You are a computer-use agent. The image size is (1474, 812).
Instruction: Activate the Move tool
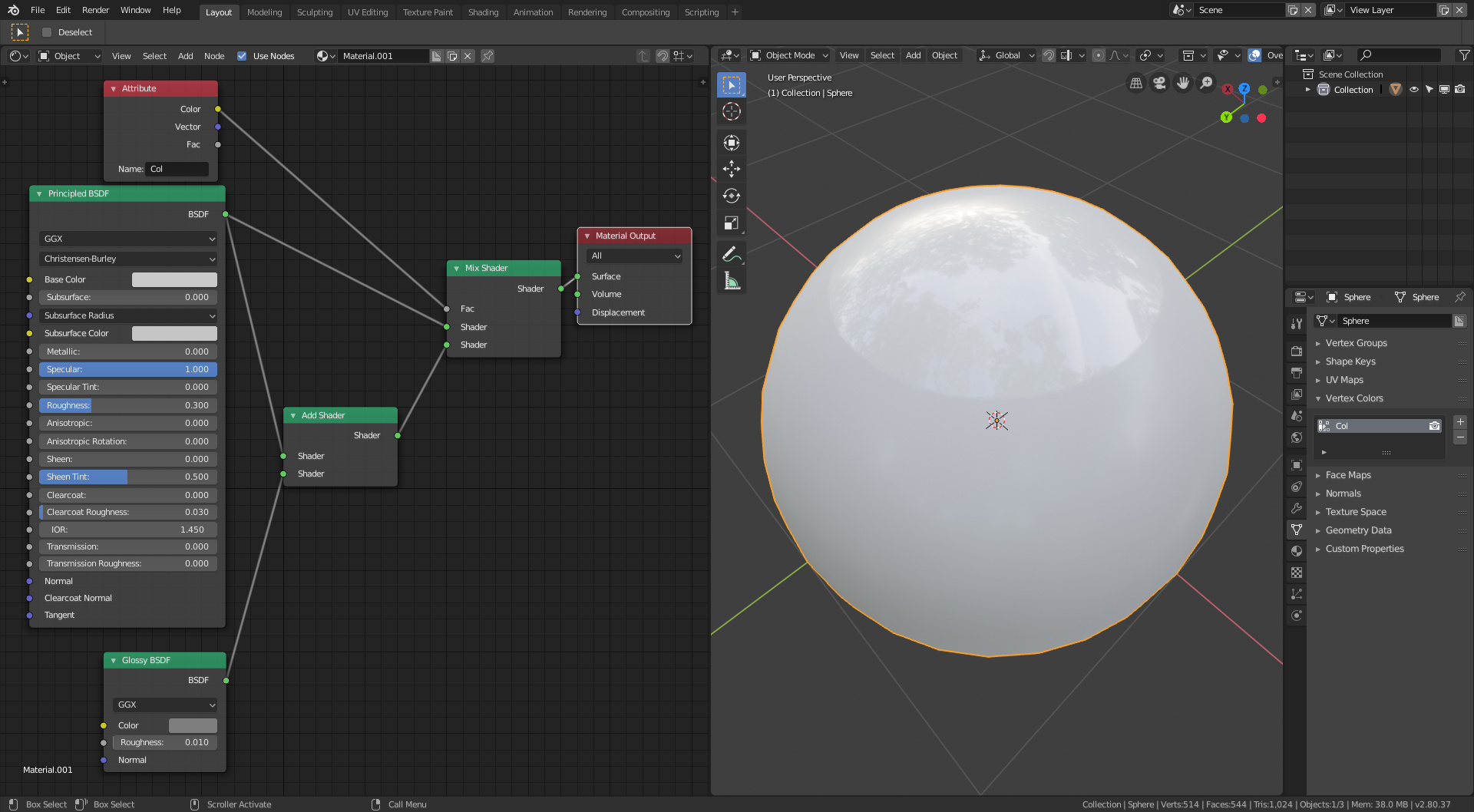point(732,168)
